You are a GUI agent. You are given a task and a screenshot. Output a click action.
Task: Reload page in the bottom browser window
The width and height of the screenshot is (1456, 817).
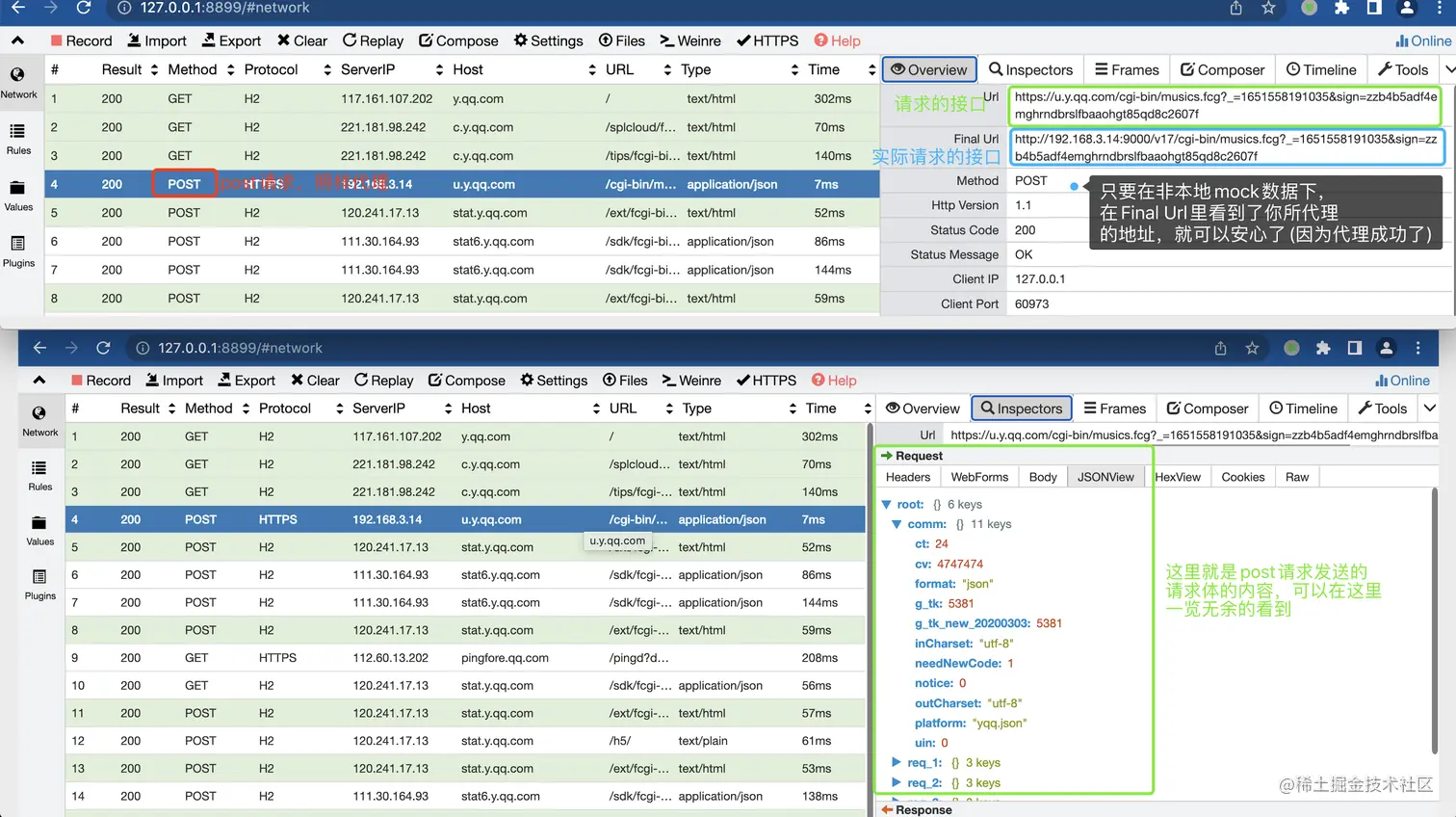[103, 348]
